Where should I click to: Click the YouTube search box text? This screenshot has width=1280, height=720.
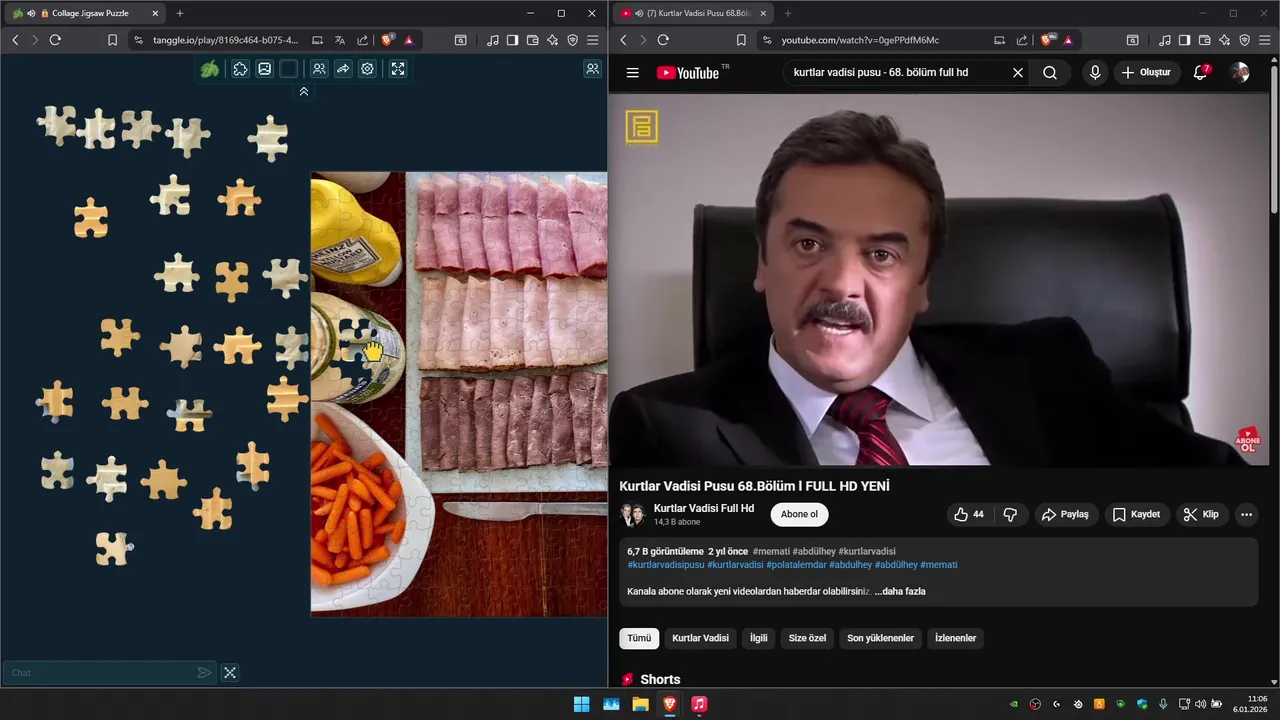click(881, 72)
